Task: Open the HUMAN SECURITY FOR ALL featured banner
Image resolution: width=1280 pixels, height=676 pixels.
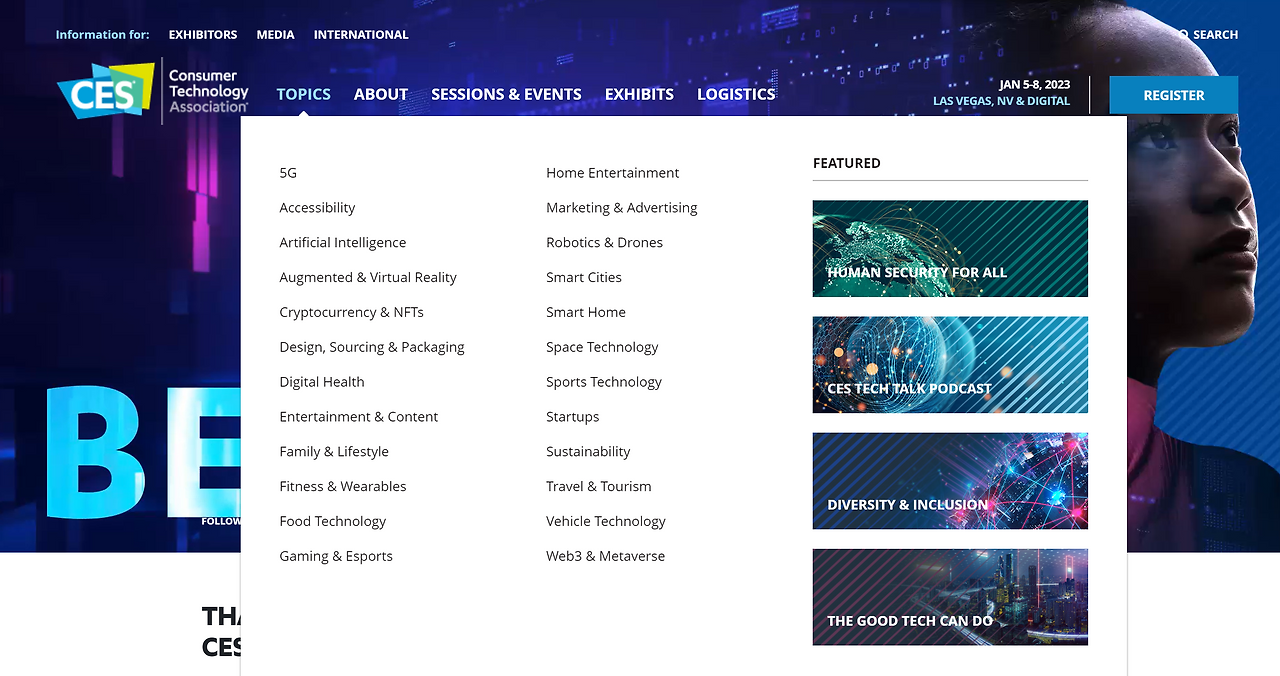Action: pos(950,248)
